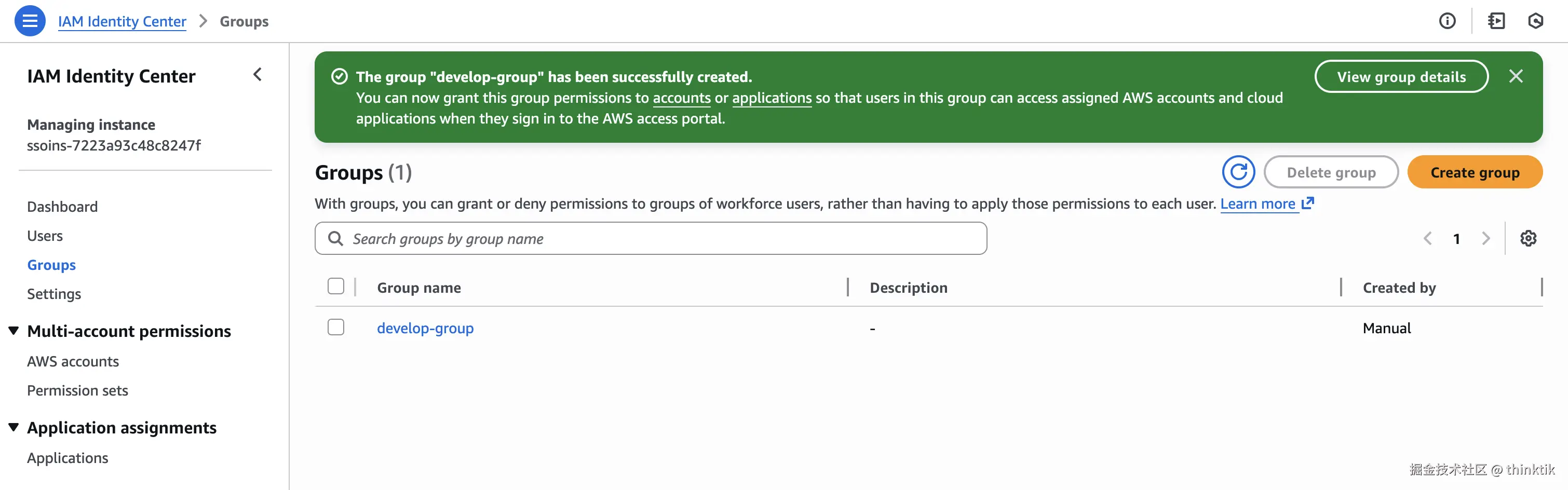Screen dimensions: 1568x490
Task: Open table preferences gear icon
Action: click(x=1528, y=239)
